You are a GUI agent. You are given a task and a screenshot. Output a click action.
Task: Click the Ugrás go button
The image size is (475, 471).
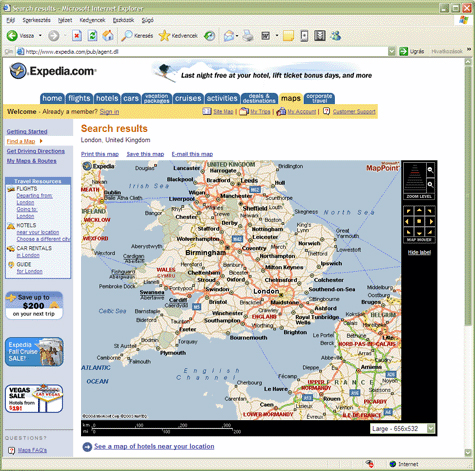tap(412, 51)
